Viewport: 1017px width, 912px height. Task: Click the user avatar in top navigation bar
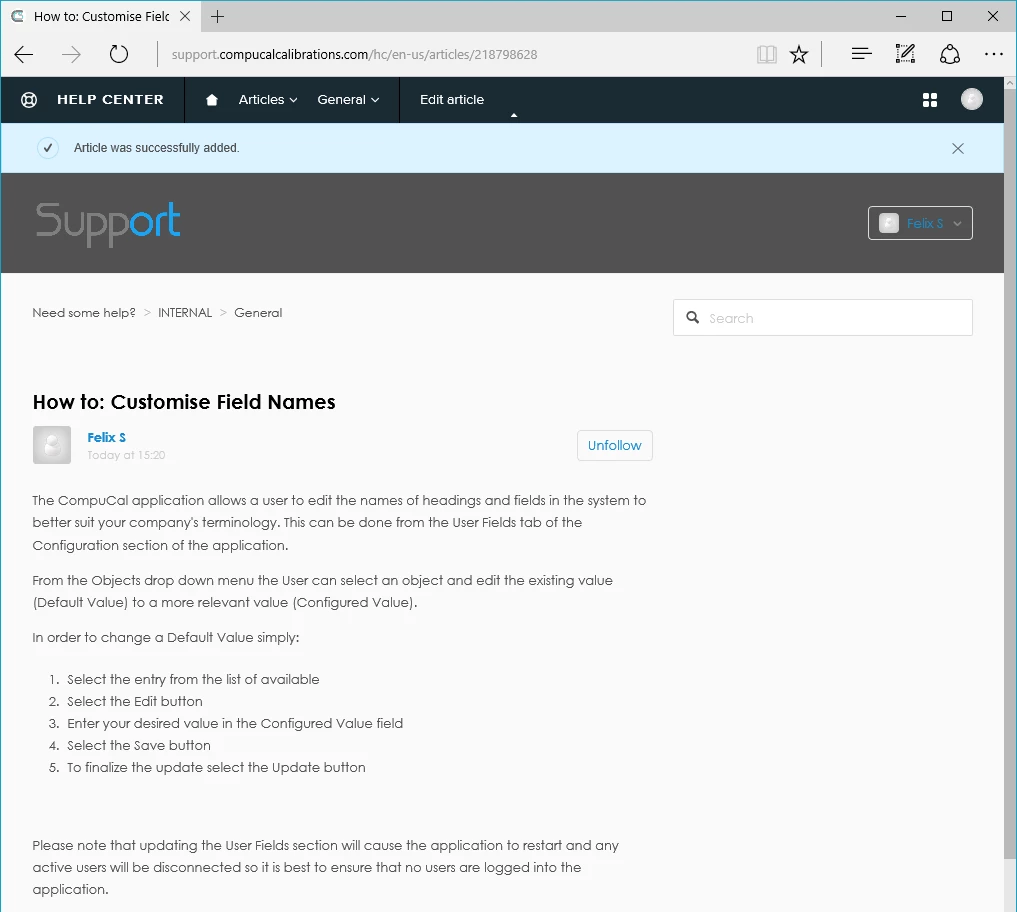pyautogui.click(x=972, y=99)
